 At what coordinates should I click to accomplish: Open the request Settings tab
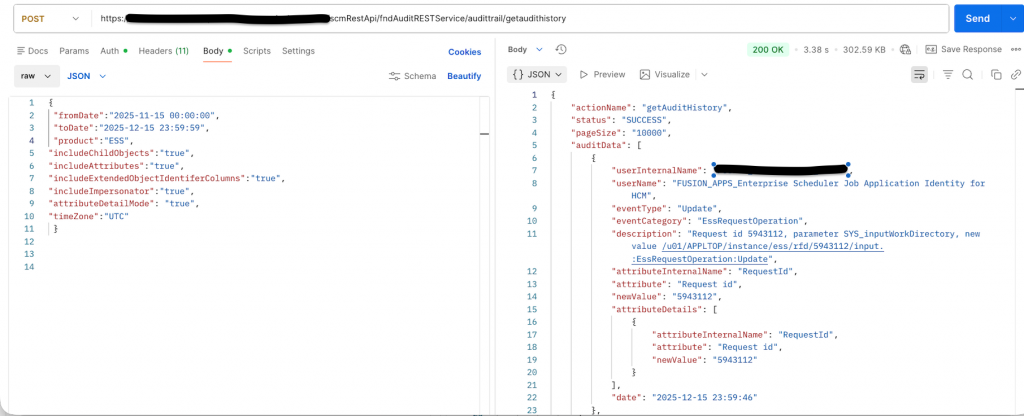pyautogui.click(x=298, y=51)
